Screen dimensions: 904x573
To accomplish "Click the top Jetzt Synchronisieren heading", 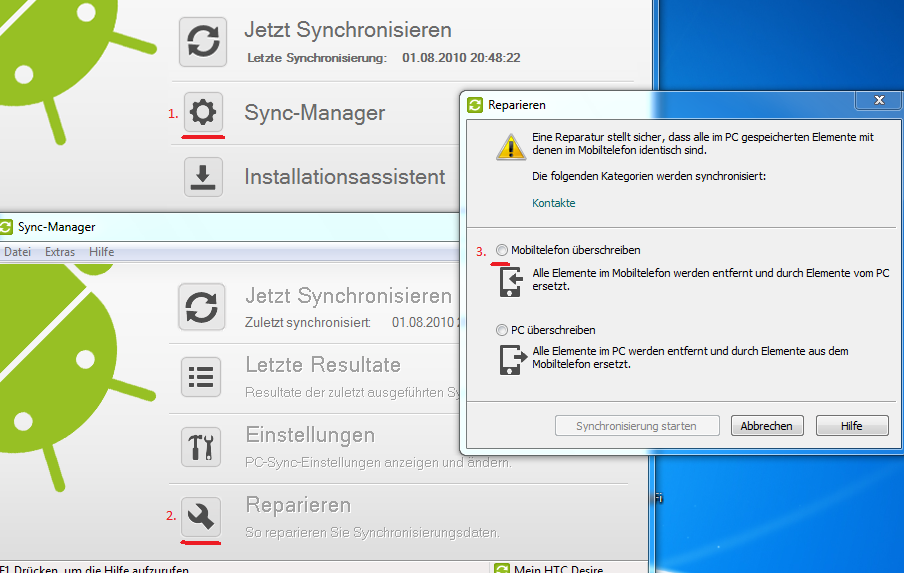I will click(348, 30).
